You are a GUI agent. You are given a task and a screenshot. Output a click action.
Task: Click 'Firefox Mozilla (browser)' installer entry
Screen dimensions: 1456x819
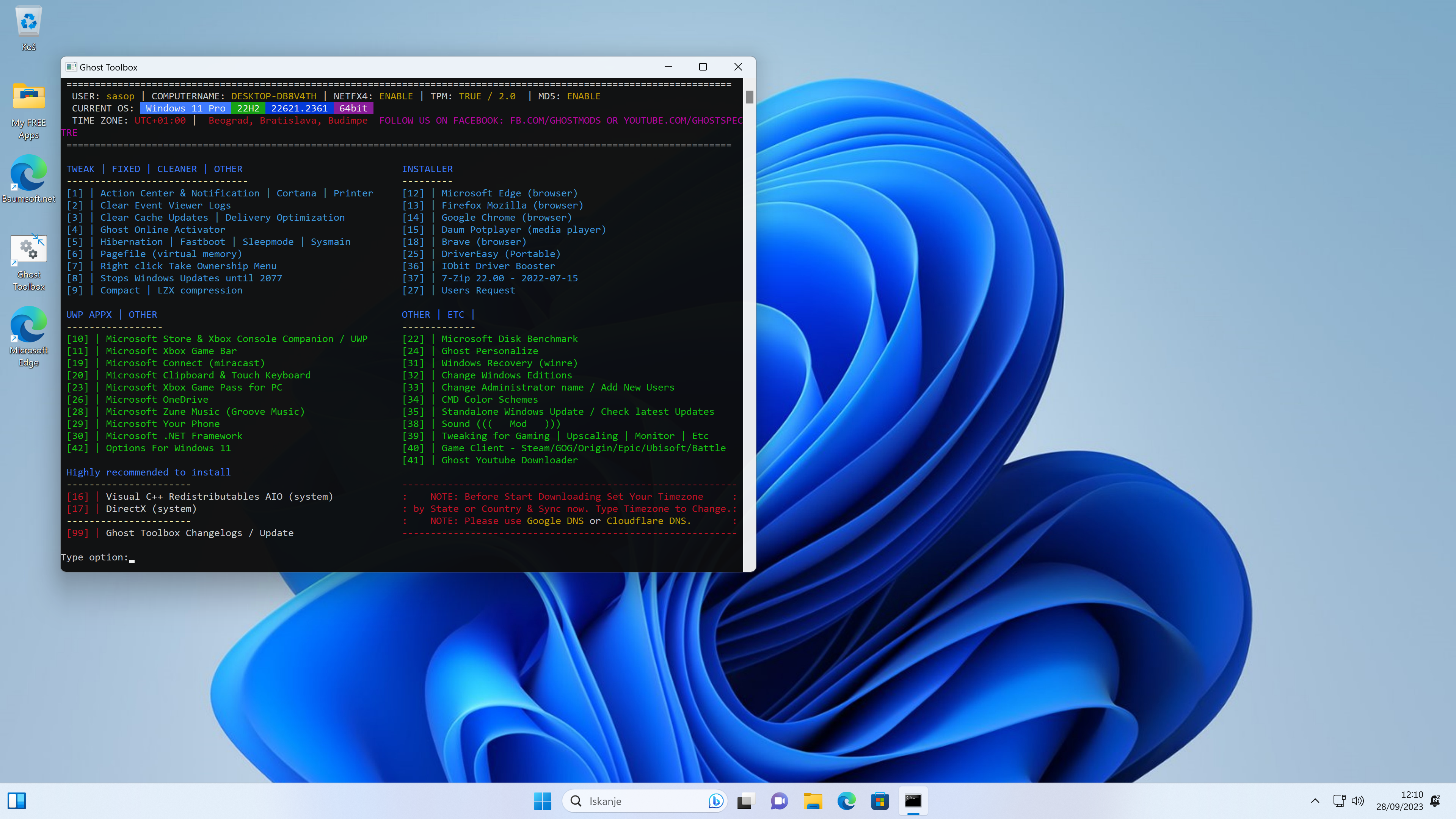512,205
